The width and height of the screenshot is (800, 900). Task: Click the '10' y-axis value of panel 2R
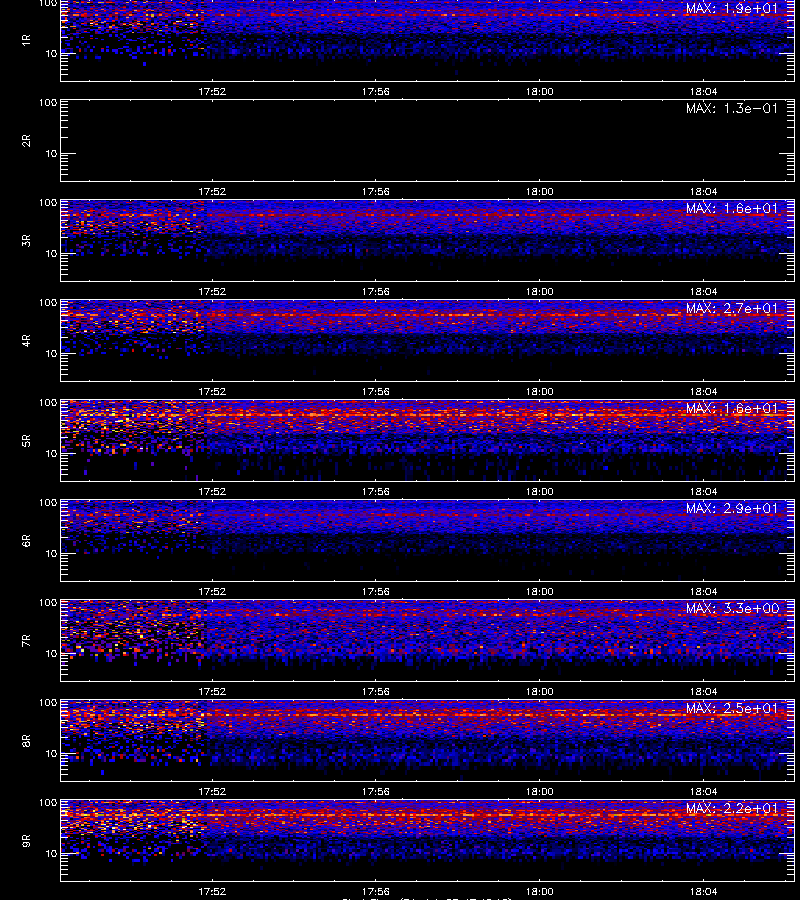(51, 153)
